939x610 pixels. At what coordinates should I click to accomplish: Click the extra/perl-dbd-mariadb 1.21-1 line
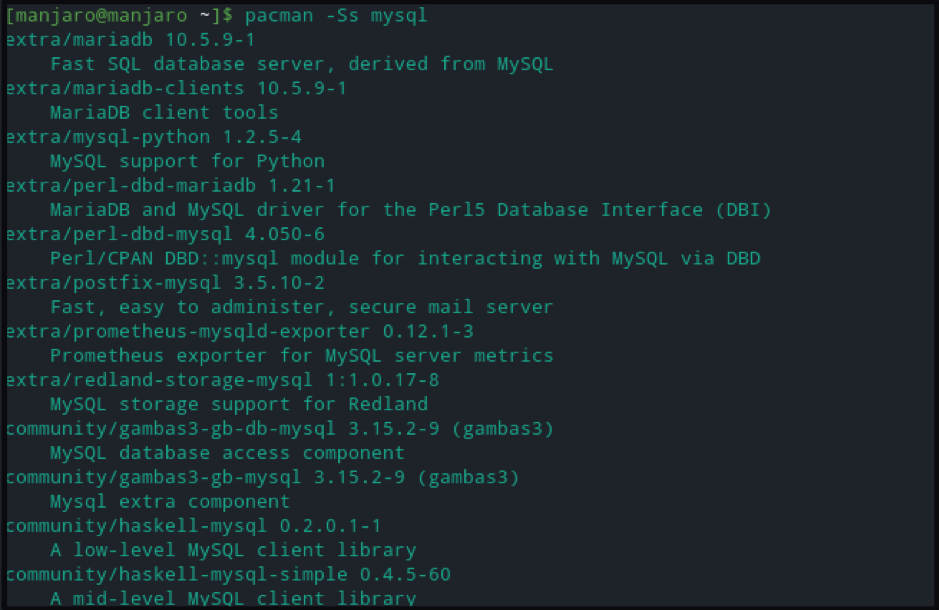pyautogui.click(x=171, y=186)
